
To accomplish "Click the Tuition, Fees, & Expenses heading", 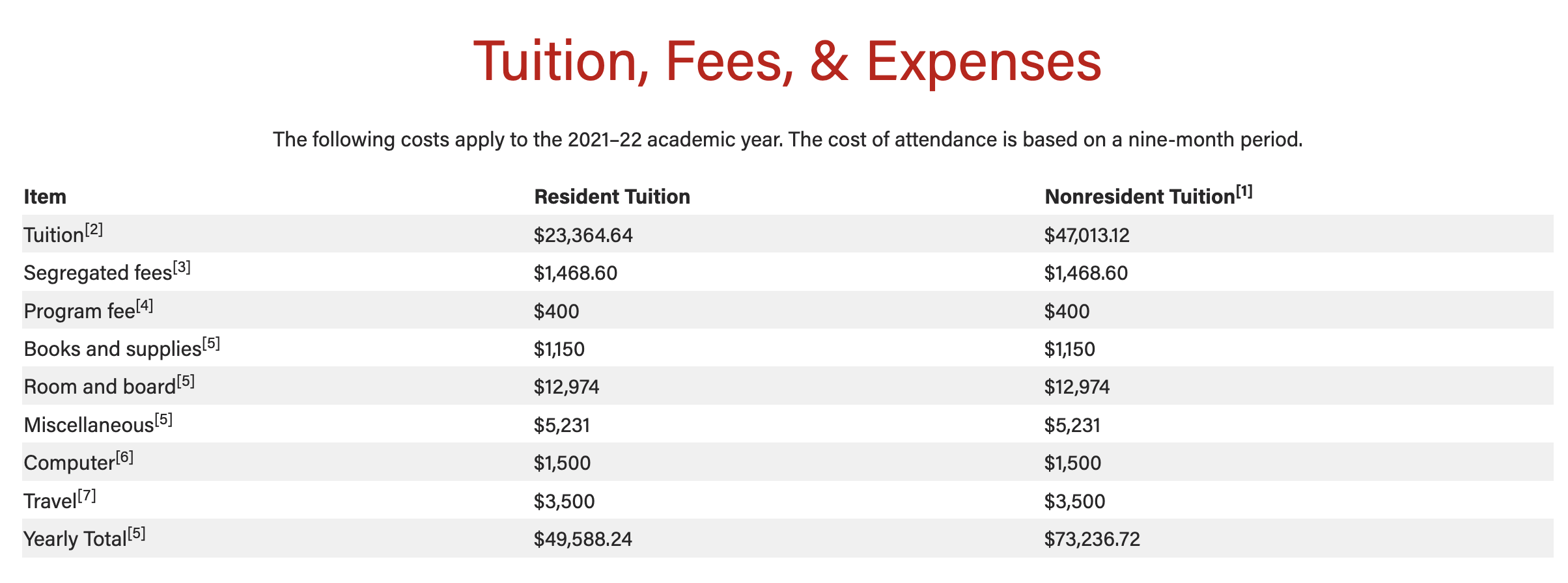I will [x=787, y=61].
